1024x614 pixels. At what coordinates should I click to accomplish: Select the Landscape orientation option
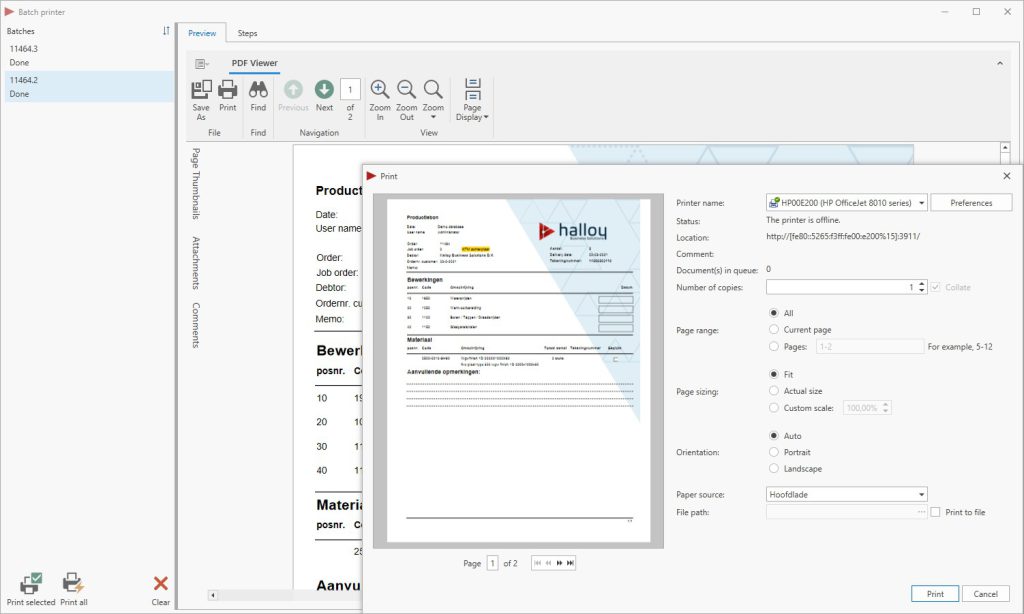click(x=774, y=469)
